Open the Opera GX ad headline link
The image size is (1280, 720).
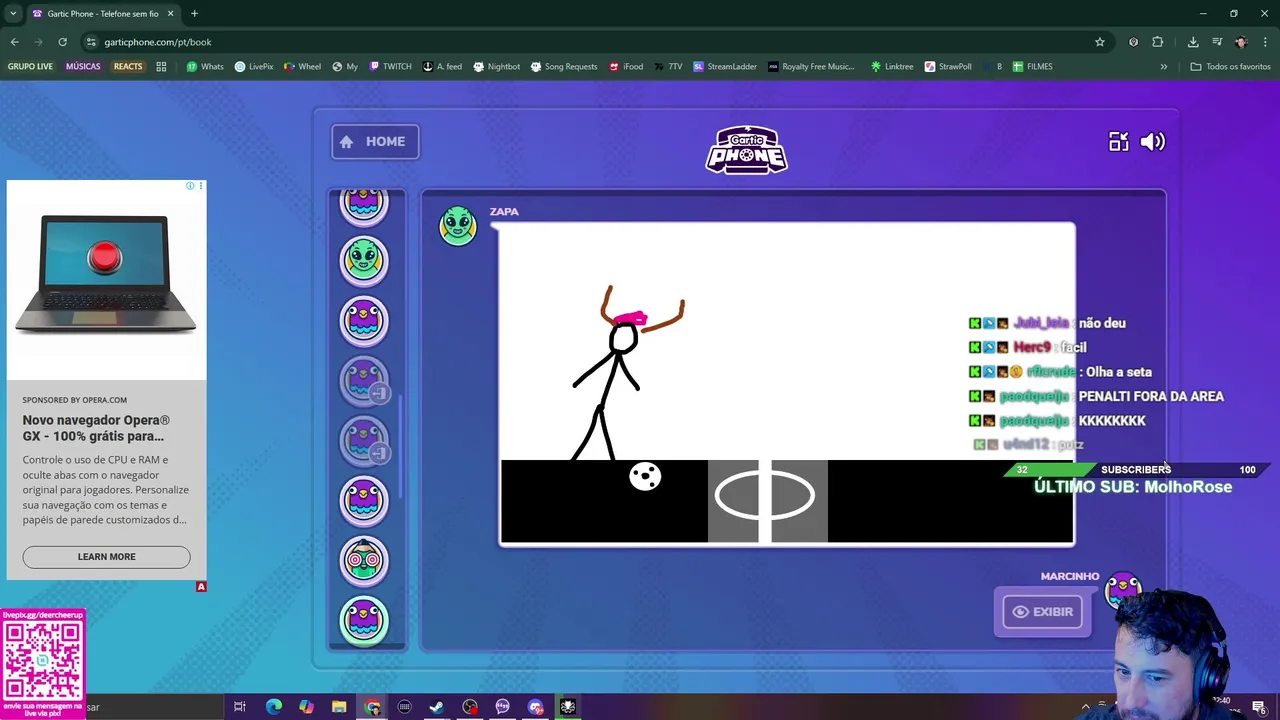point(96,428)
